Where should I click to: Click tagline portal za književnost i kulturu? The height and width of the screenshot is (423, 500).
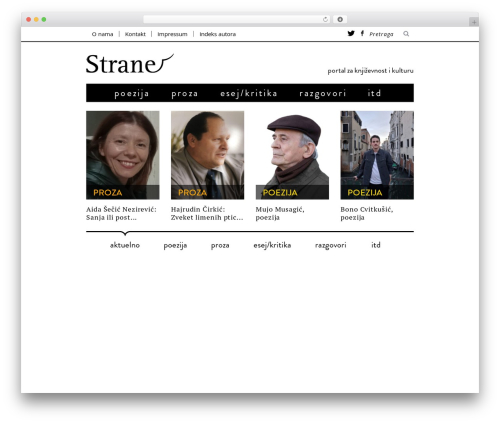[x=370, y=71]
